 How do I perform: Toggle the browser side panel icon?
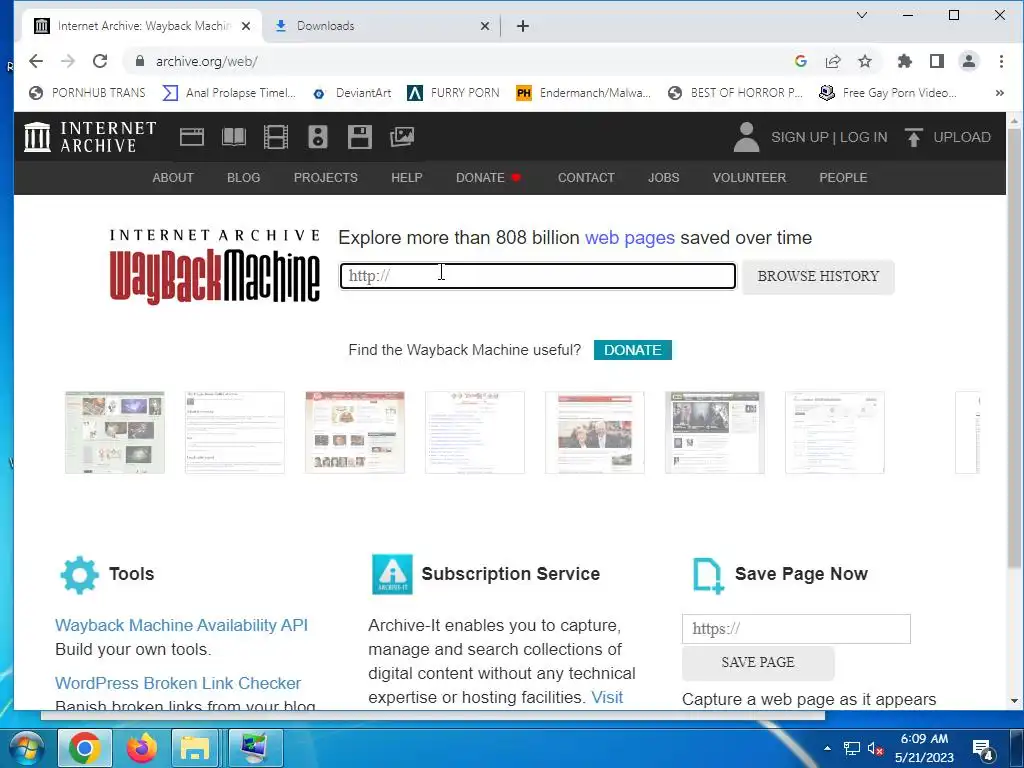tap(936, 61)
